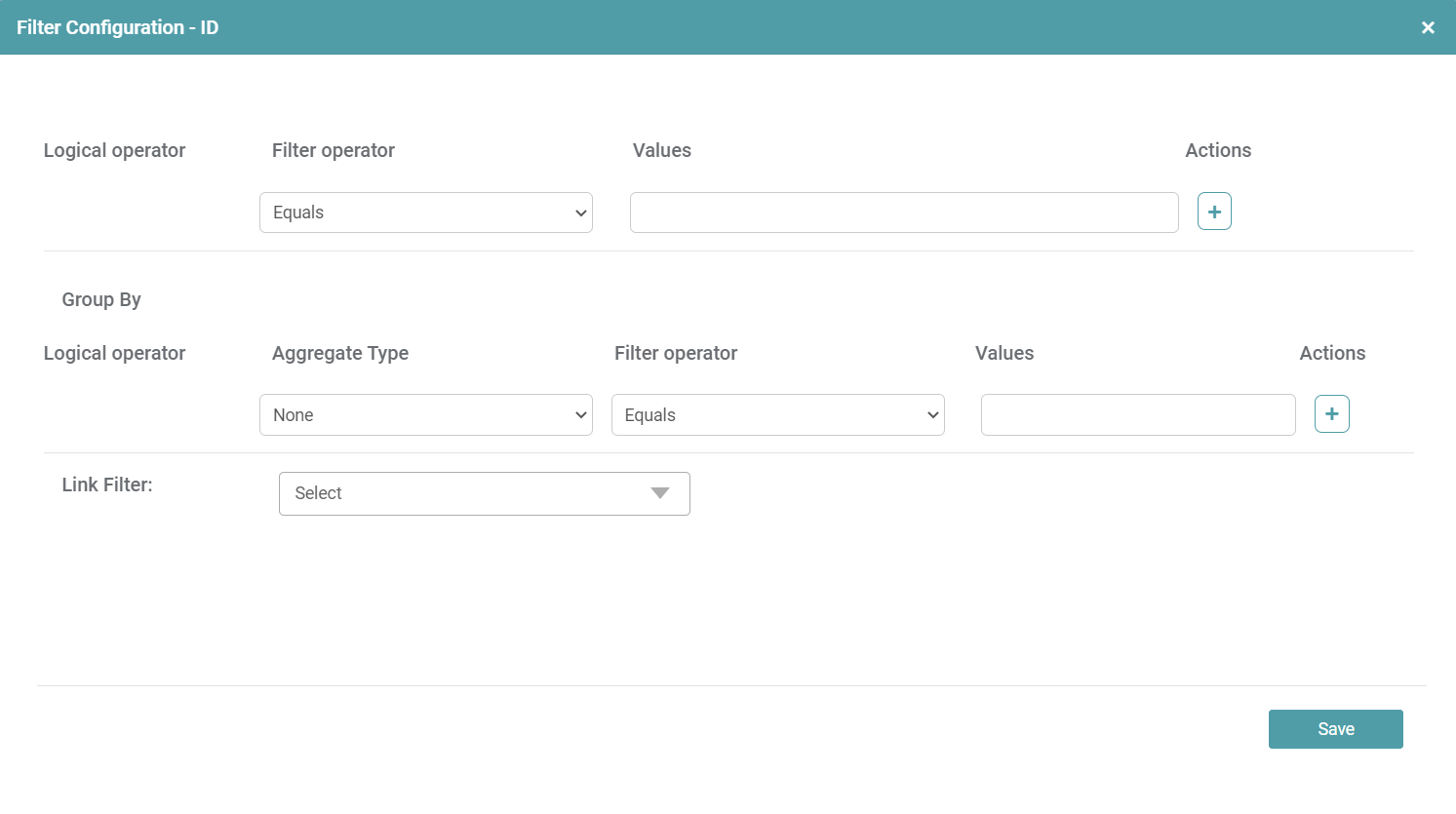This screenshot has height=814, width=1456.
Task: Click the Group By section heading
Action: pos(101,299)
